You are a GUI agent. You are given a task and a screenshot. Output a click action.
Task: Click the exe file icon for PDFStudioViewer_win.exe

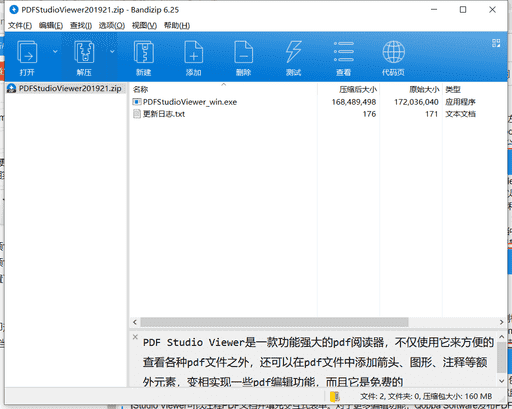(137, 102)
